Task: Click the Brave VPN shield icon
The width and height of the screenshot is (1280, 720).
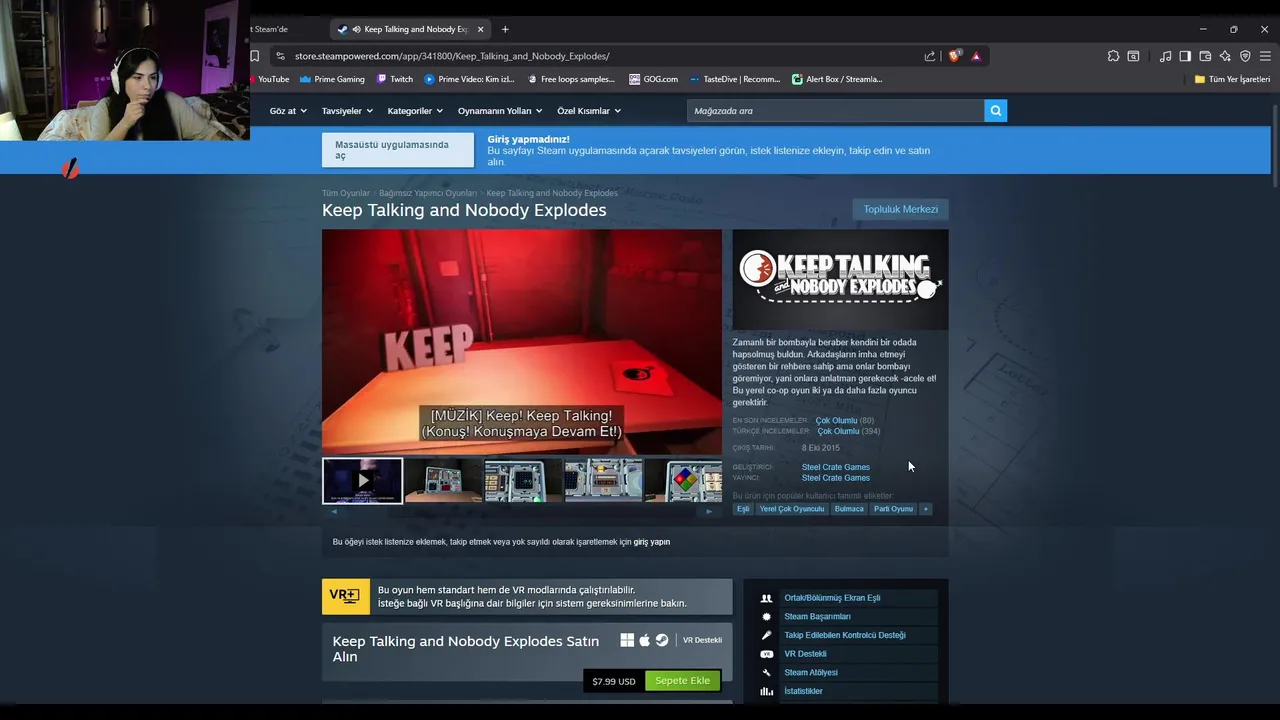Action: (x=1245, y=56)
